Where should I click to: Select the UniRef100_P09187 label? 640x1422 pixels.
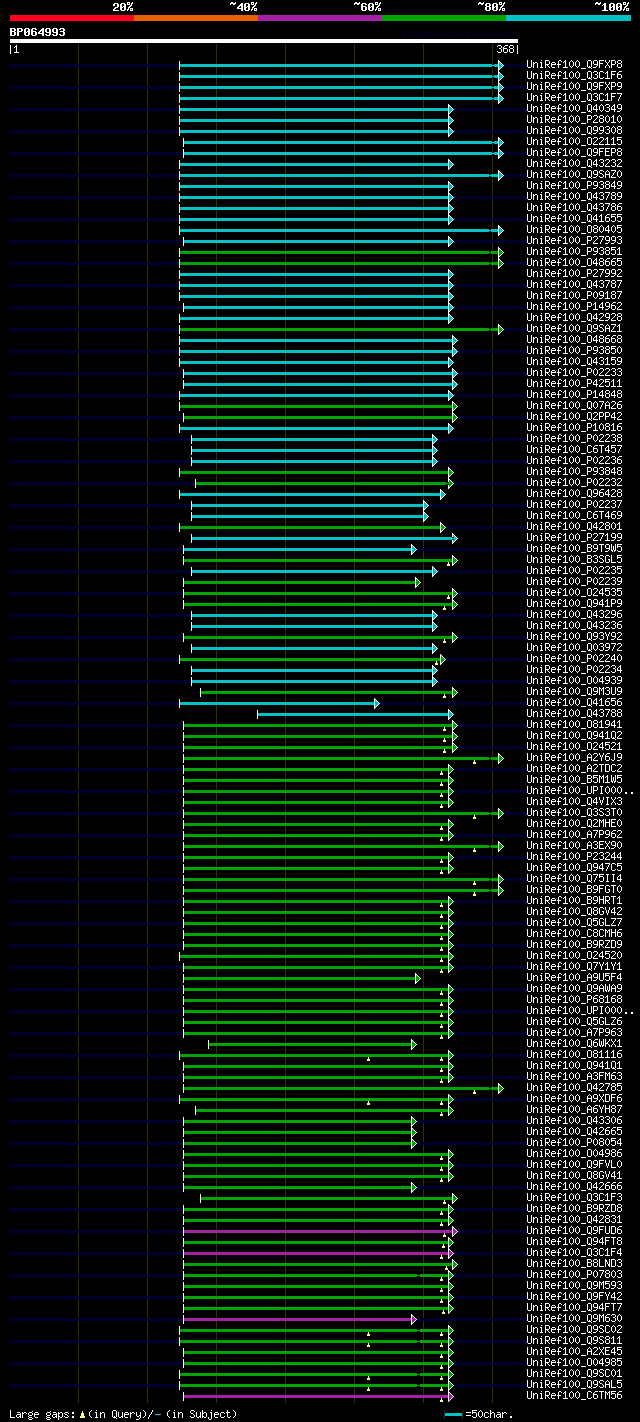point(574,295)
